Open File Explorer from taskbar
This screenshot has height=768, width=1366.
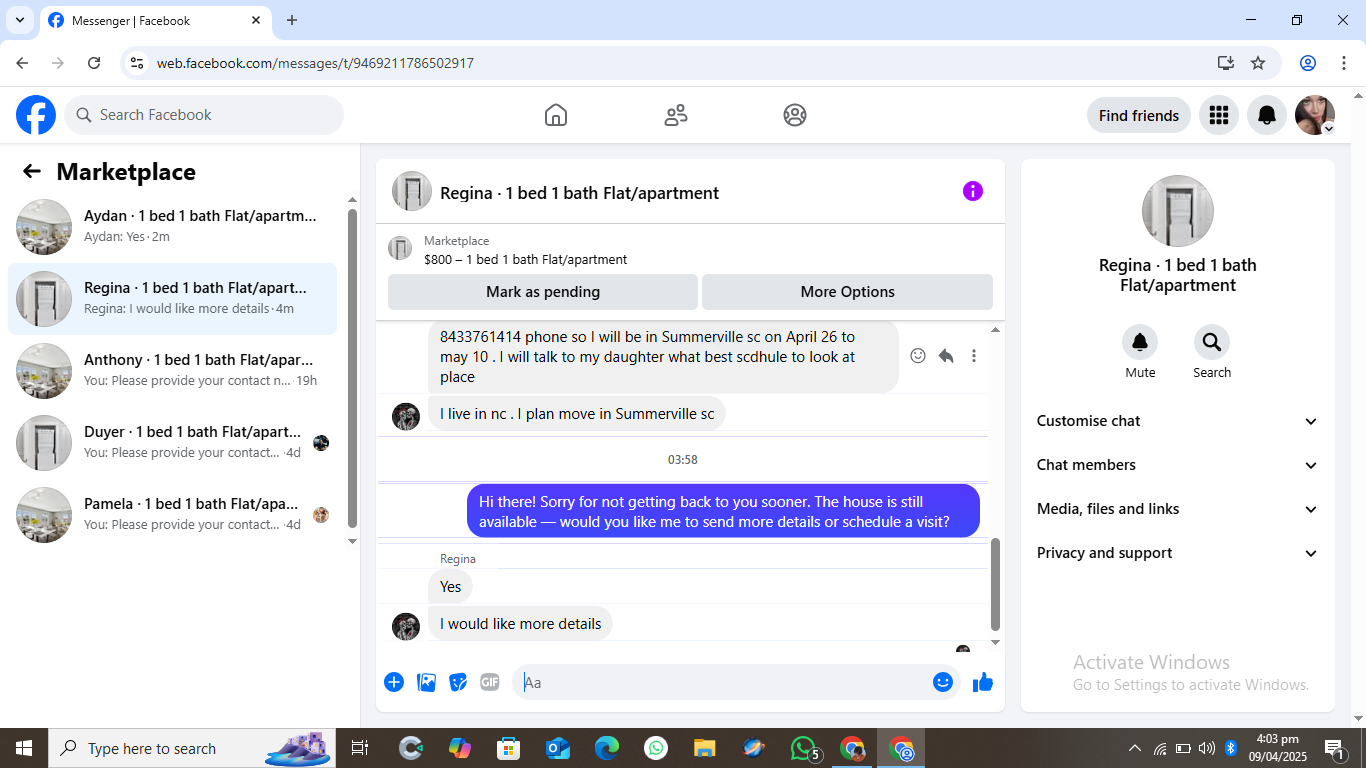tap(705, 748)
